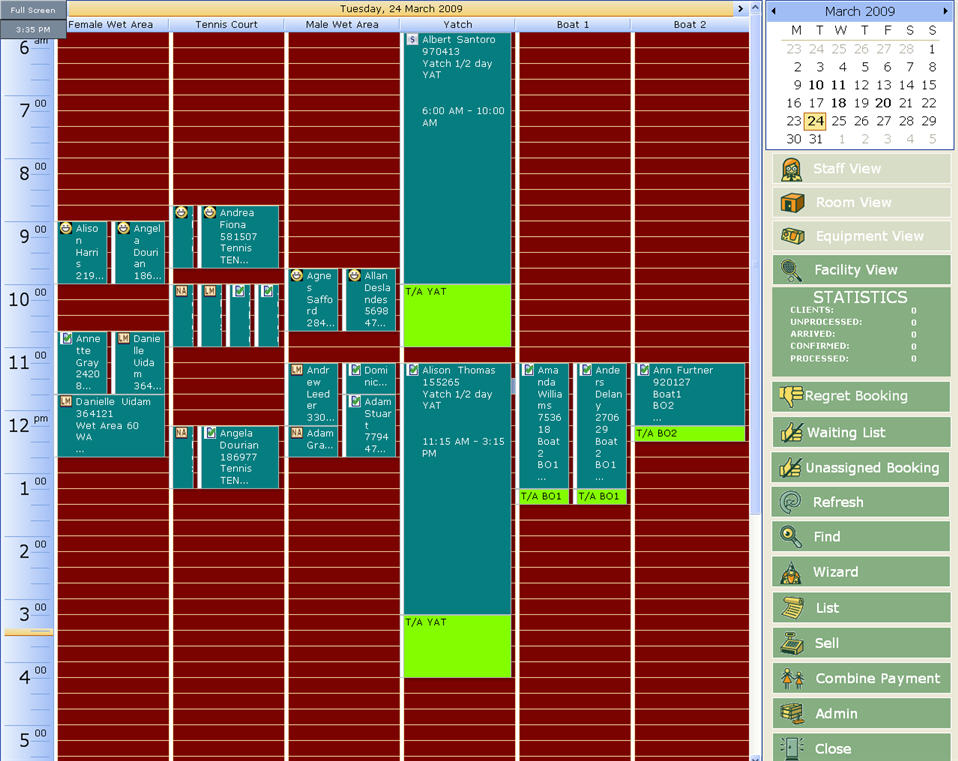Advance schedule to the next day

coord(740,9)
